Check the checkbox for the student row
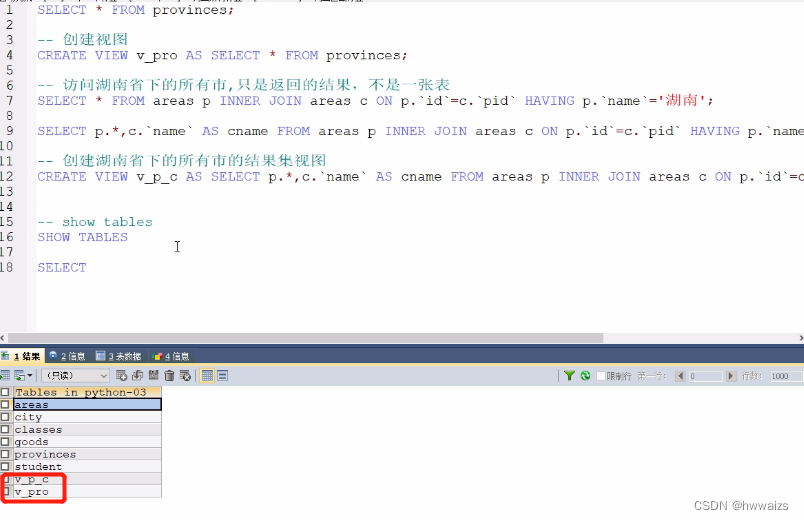 click(5, 467)
